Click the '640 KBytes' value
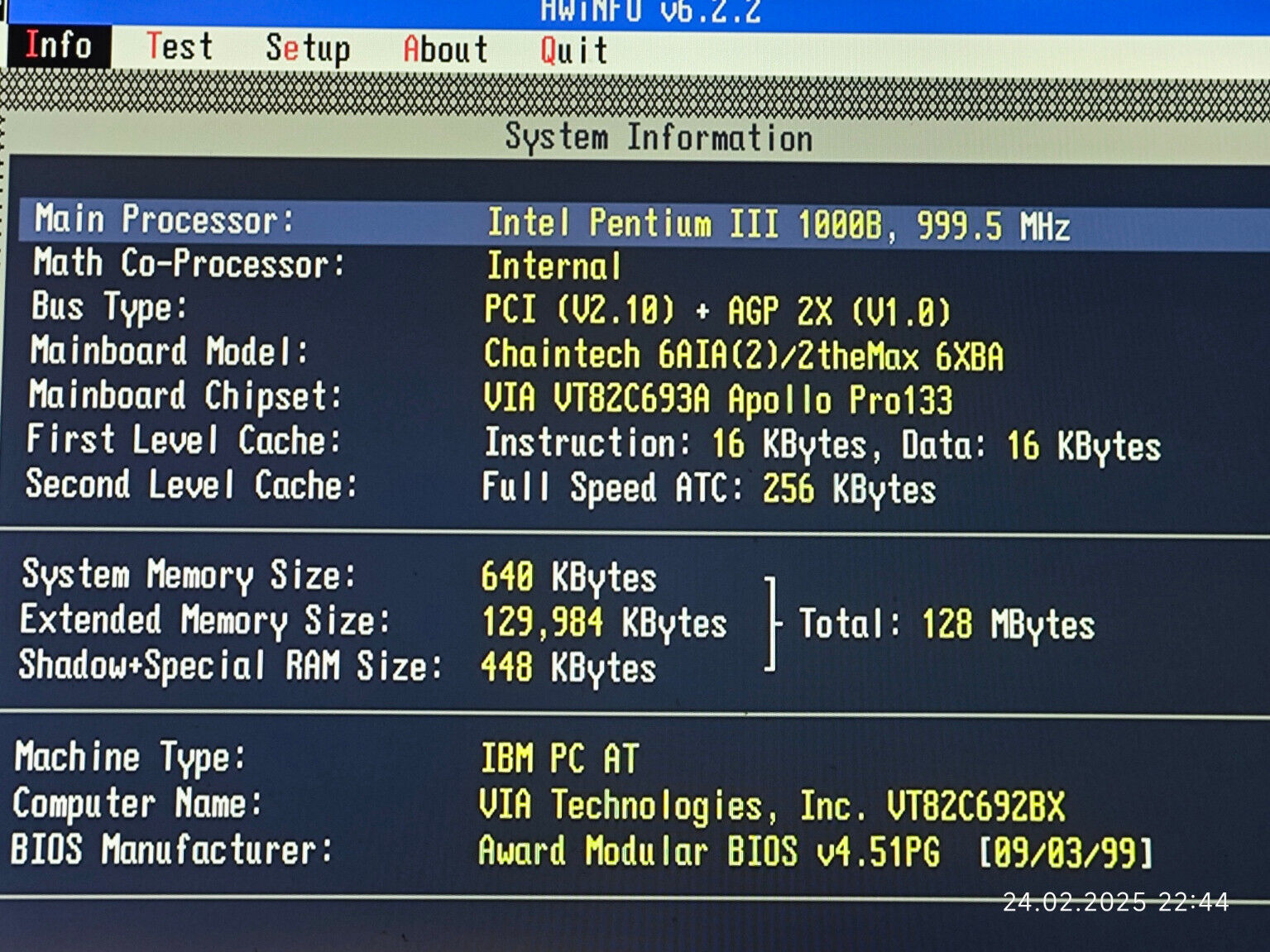1270x952 pixels. (569, 577)
